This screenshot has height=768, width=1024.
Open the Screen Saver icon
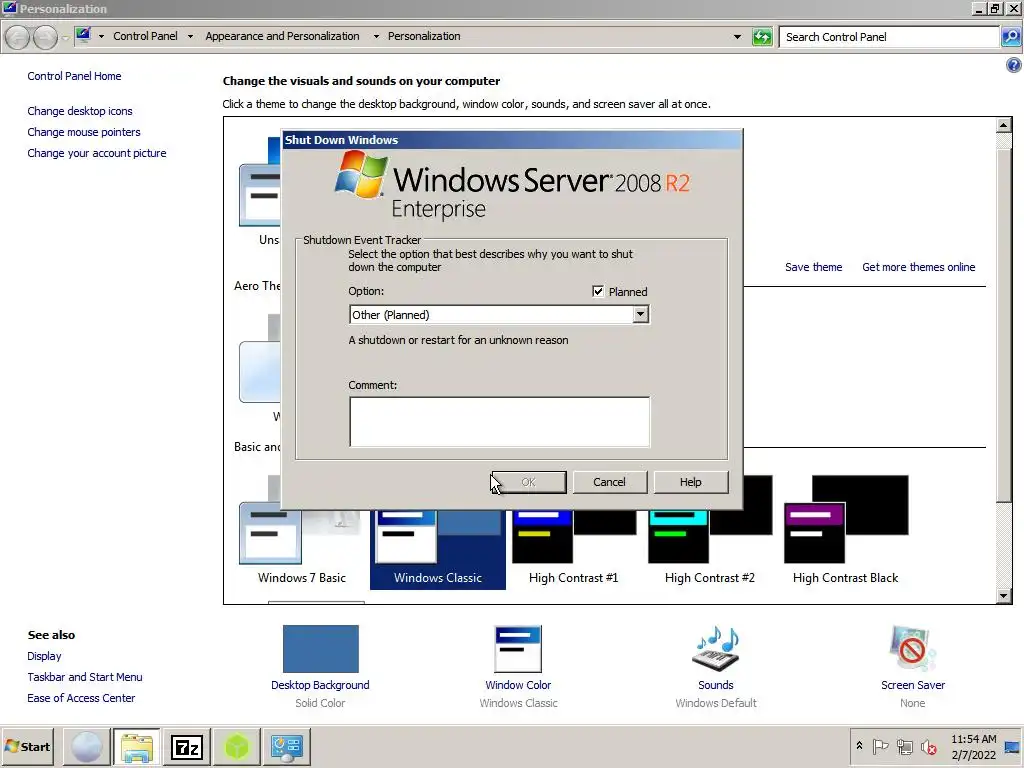point(912,649)
